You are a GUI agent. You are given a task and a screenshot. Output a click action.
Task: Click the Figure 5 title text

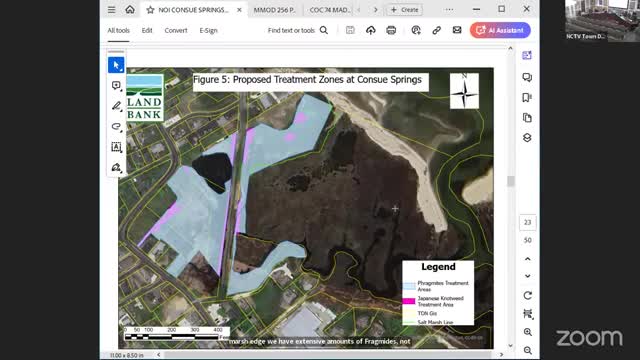pos(307,80)
